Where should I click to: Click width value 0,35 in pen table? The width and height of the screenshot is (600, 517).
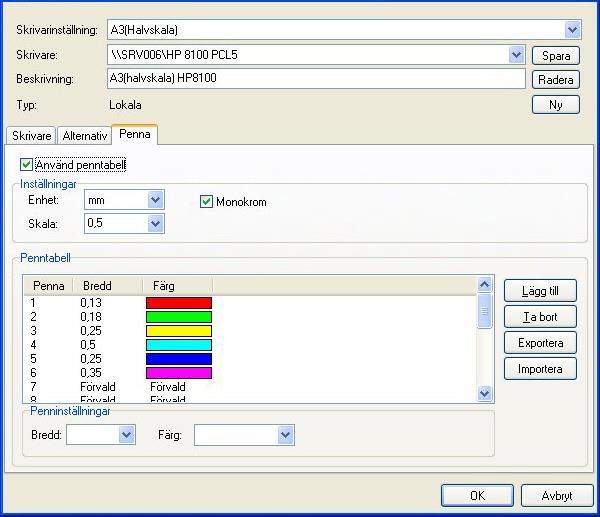pos(91,373)
